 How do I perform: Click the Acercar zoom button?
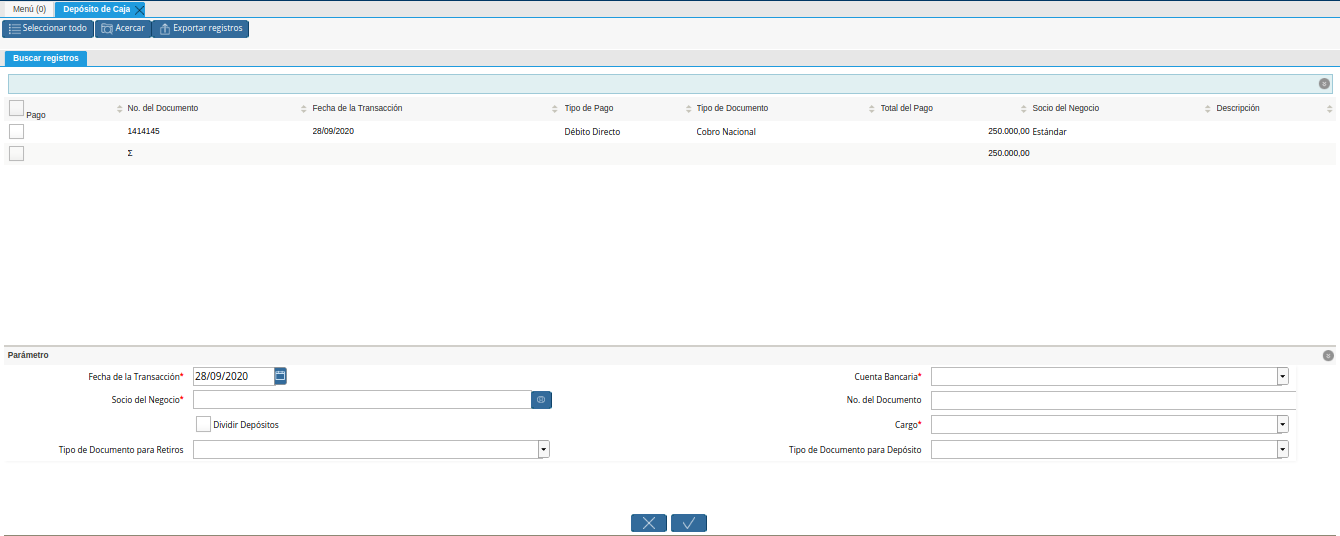click(x=123, y=28)
